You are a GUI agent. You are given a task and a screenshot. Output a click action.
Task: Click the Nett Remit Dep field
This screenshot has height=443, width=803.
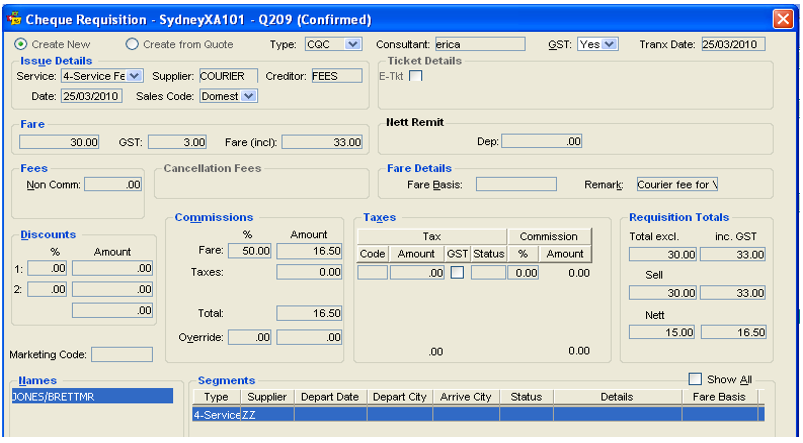[x=541, y=141]
